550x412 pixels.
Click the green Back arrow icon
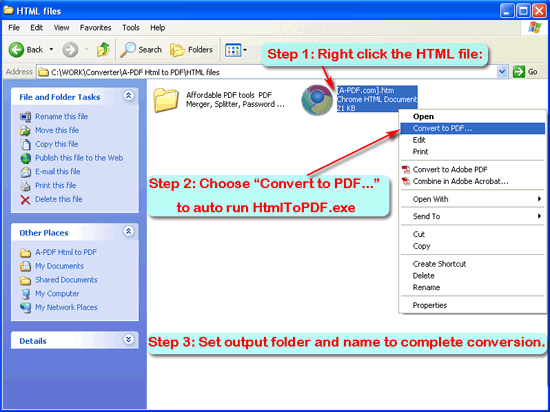(x=16, y=50)
